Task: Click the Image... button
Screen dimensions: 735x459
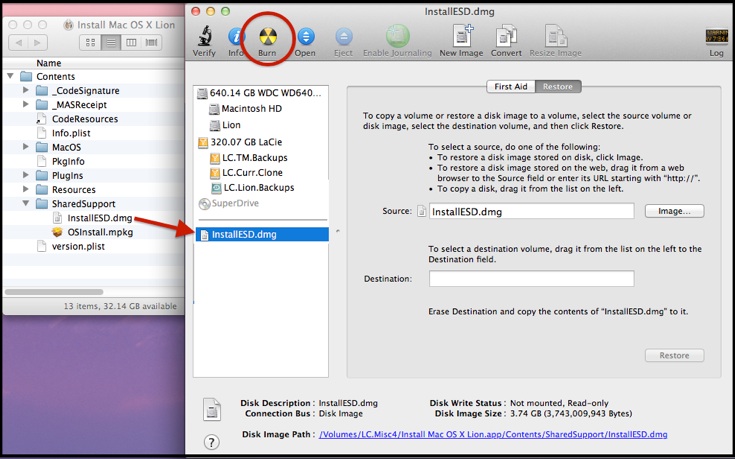Action: (674, 211)
